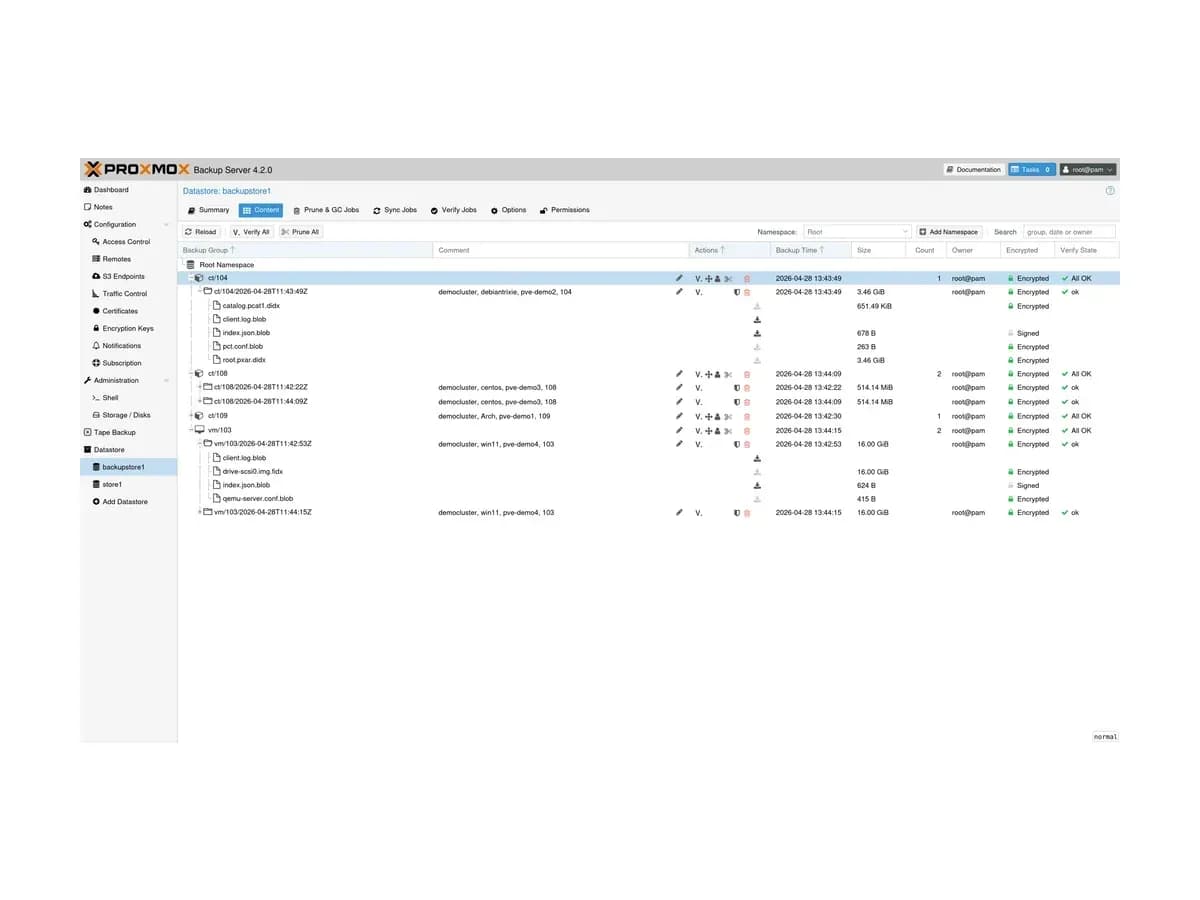Open the Permissions tab
1200x900 pixels.
click(x=565, y=210)
